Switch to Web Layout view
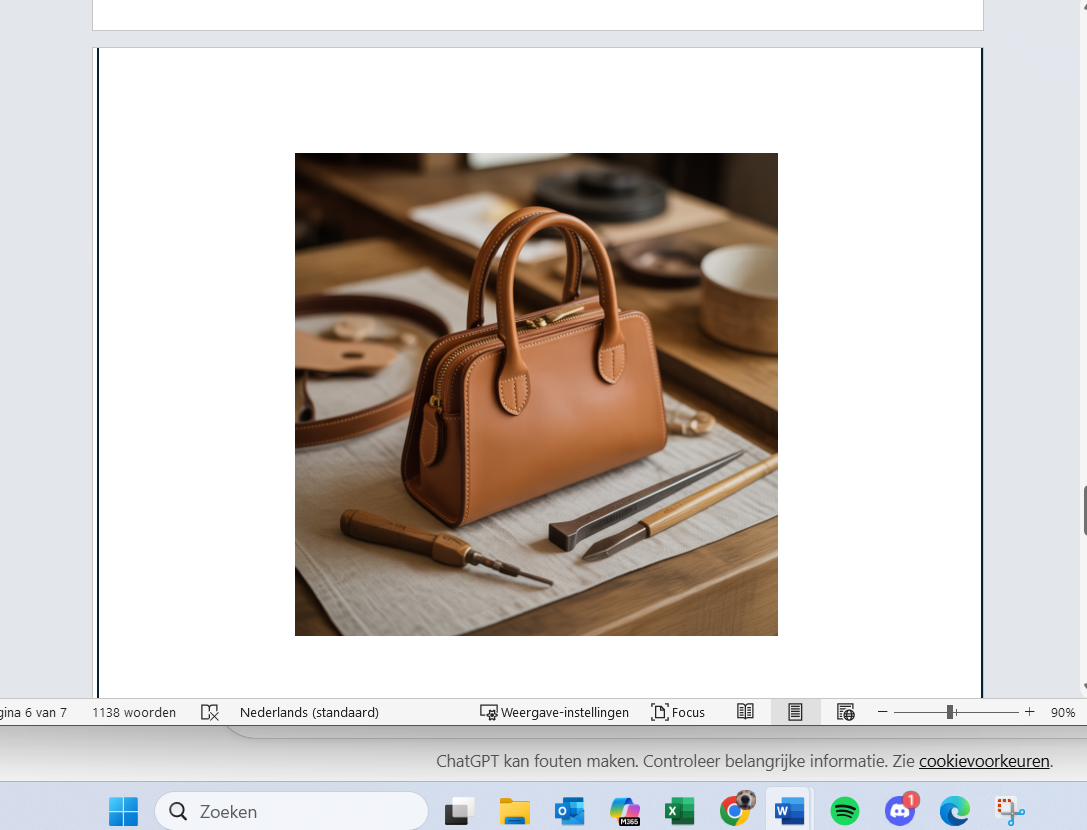 tap(846, 712)
